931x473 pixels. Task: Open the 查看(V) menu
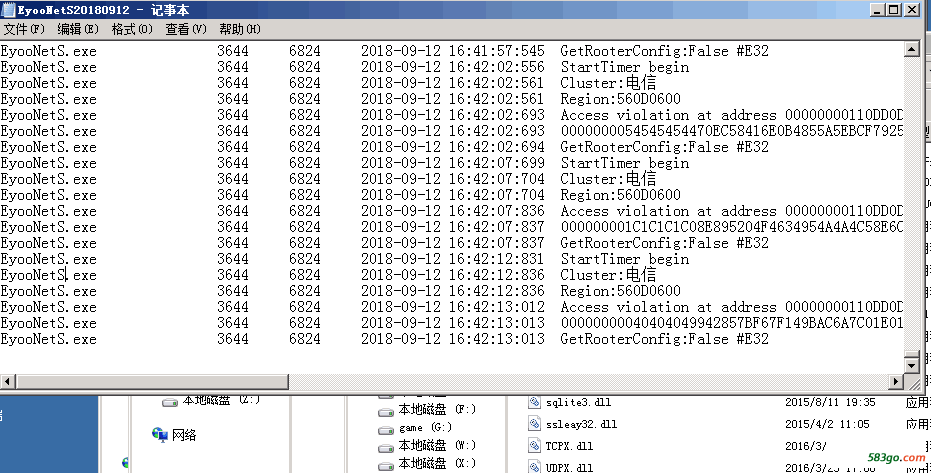186,29
